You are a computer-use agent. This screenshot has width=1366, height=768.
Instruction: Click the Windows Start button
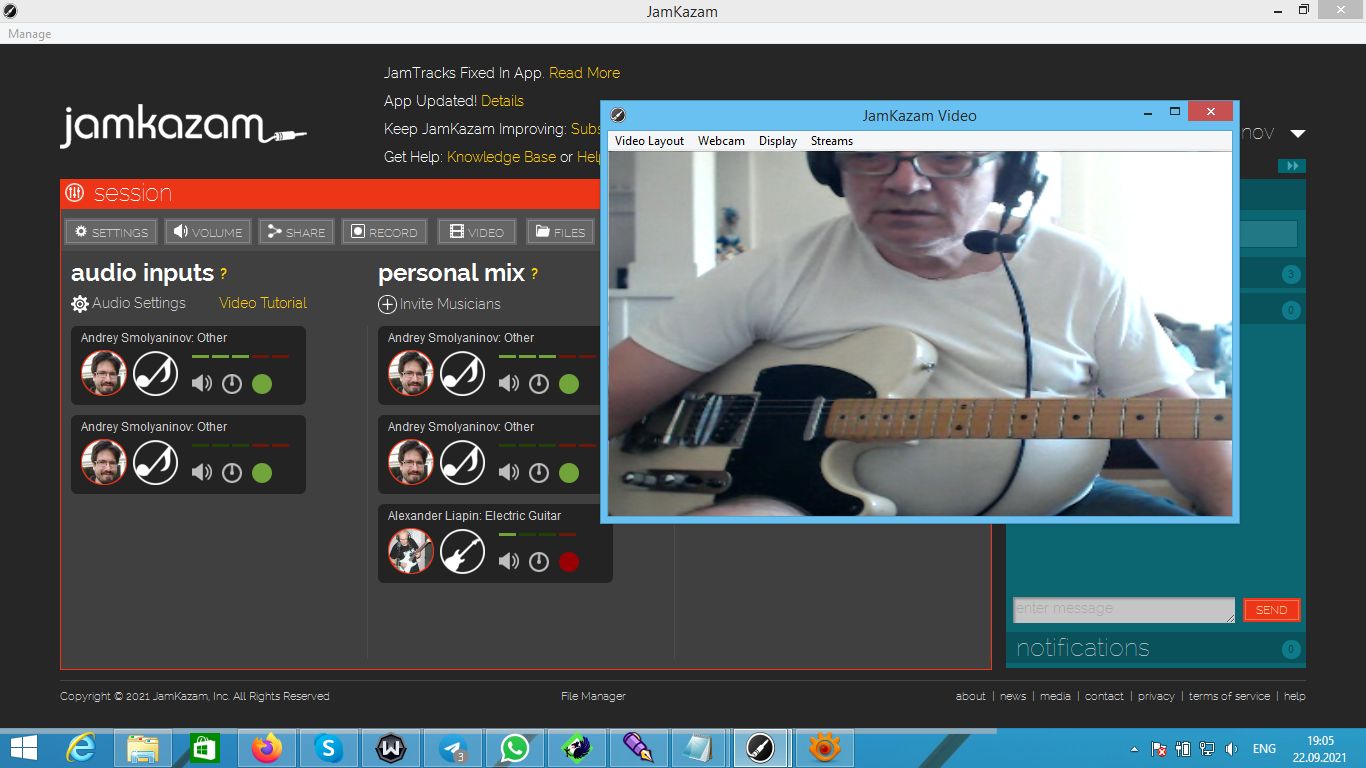pos(24,748)
